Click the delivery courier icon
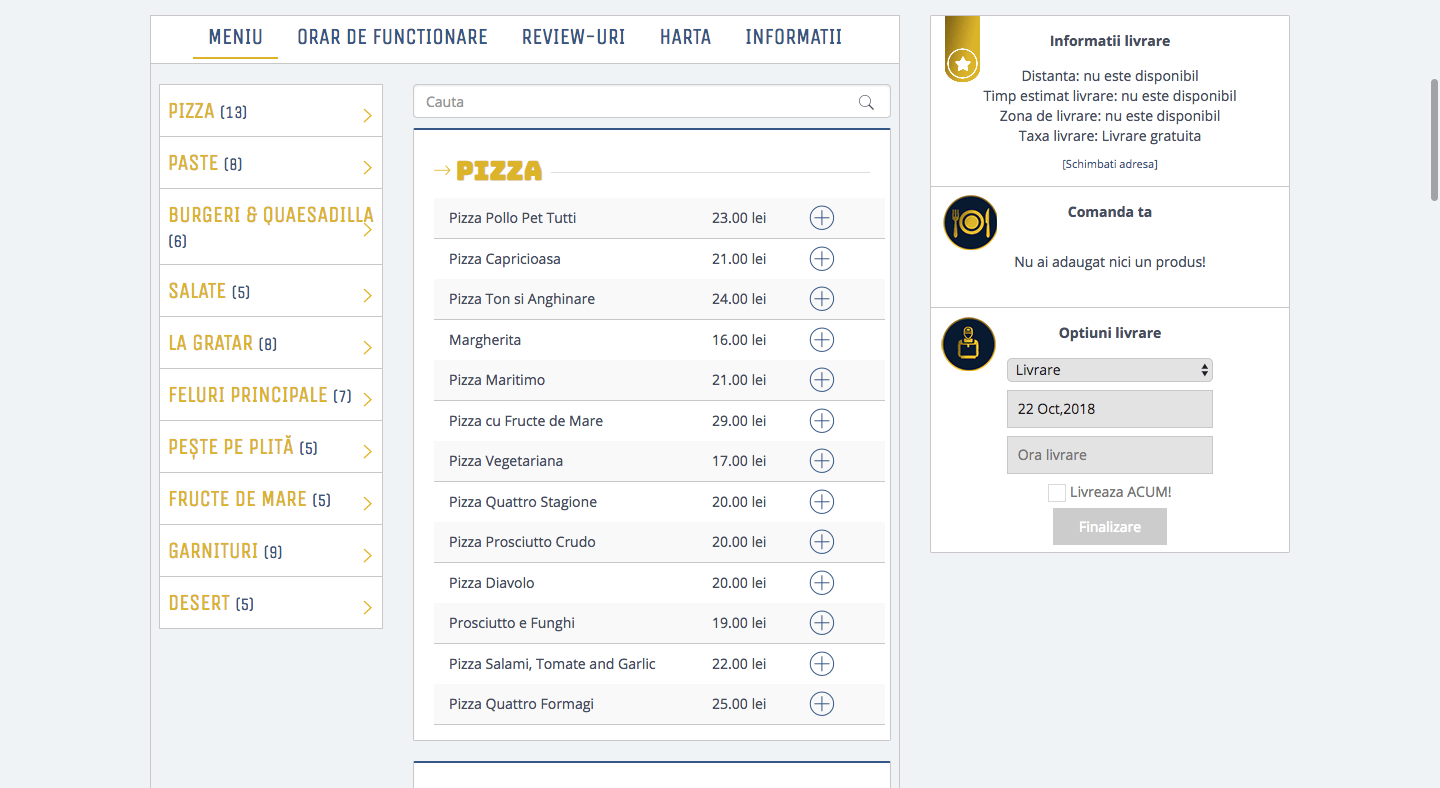The image size is (1440, 788). tap(969, 344)
